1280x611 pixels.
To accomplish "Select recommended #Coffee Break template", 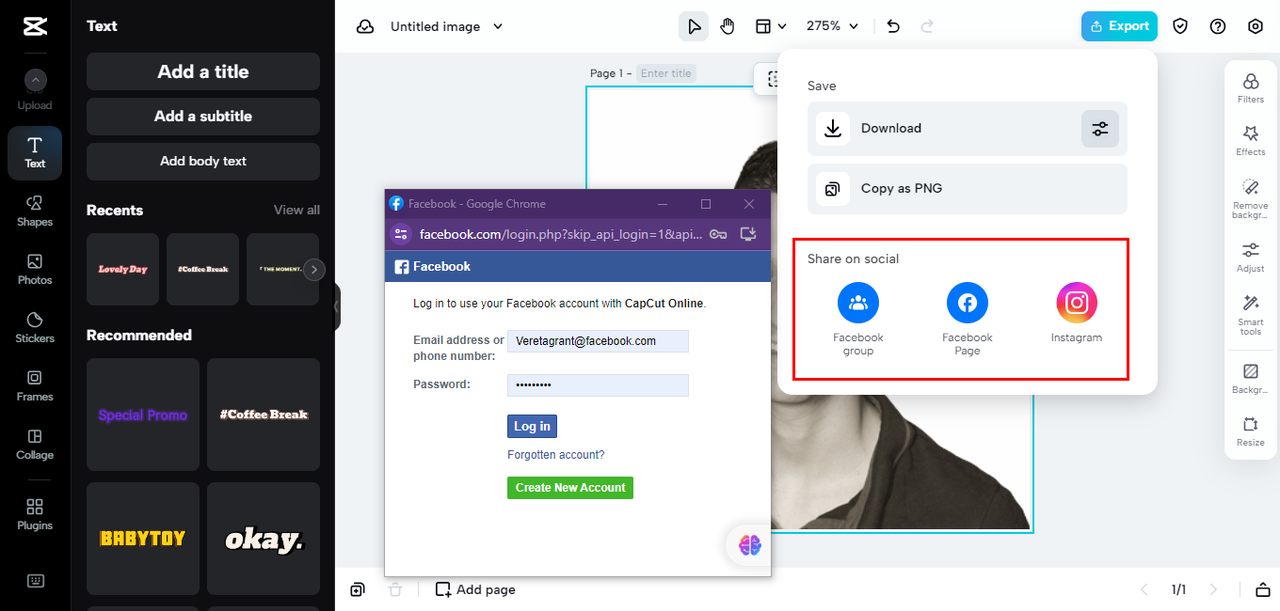I will [264, 415].
